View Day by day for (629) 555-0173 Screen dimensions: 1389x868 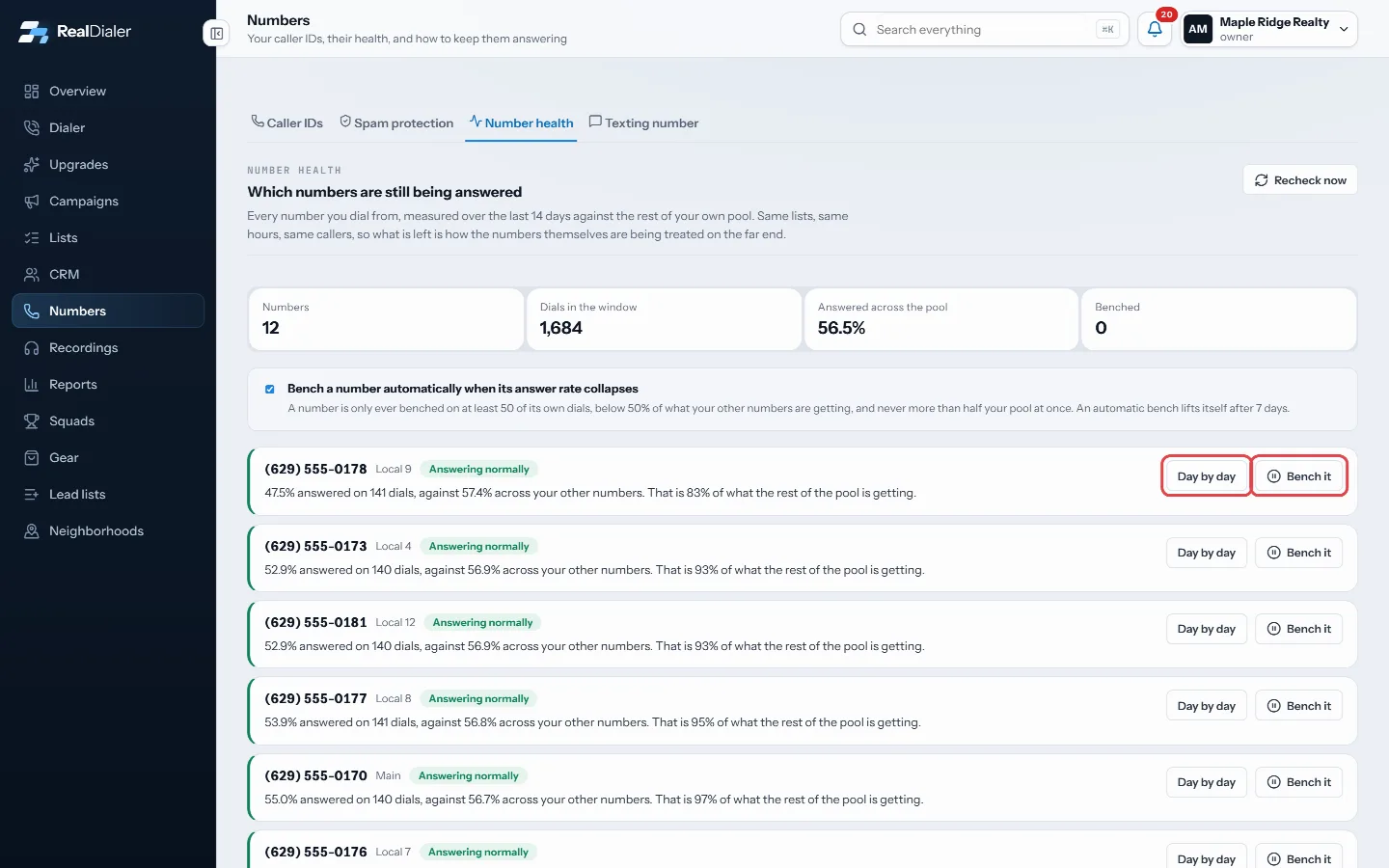tap(1207, 553)
